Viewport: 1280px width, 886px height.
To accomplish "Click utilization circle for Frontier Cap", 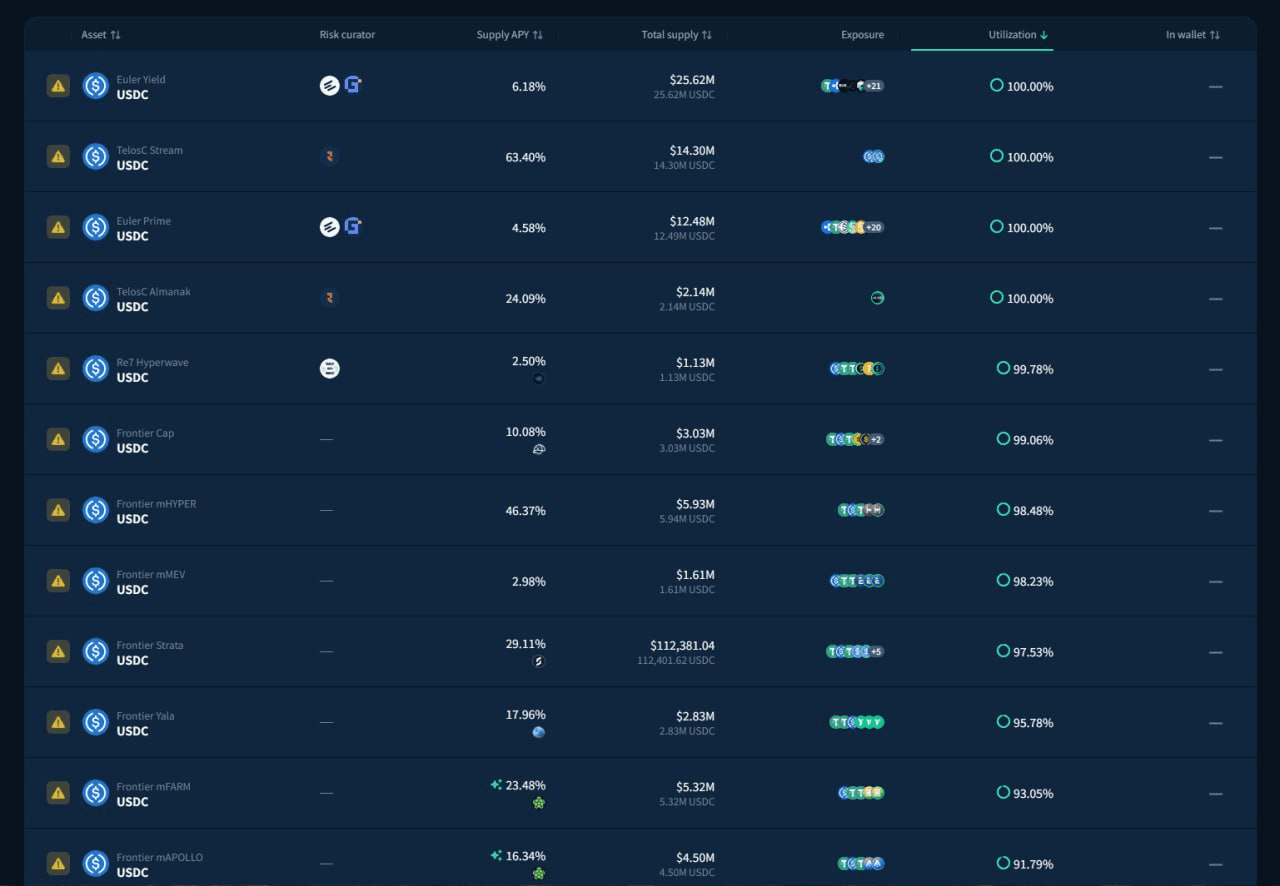I will pos(1003,439).
